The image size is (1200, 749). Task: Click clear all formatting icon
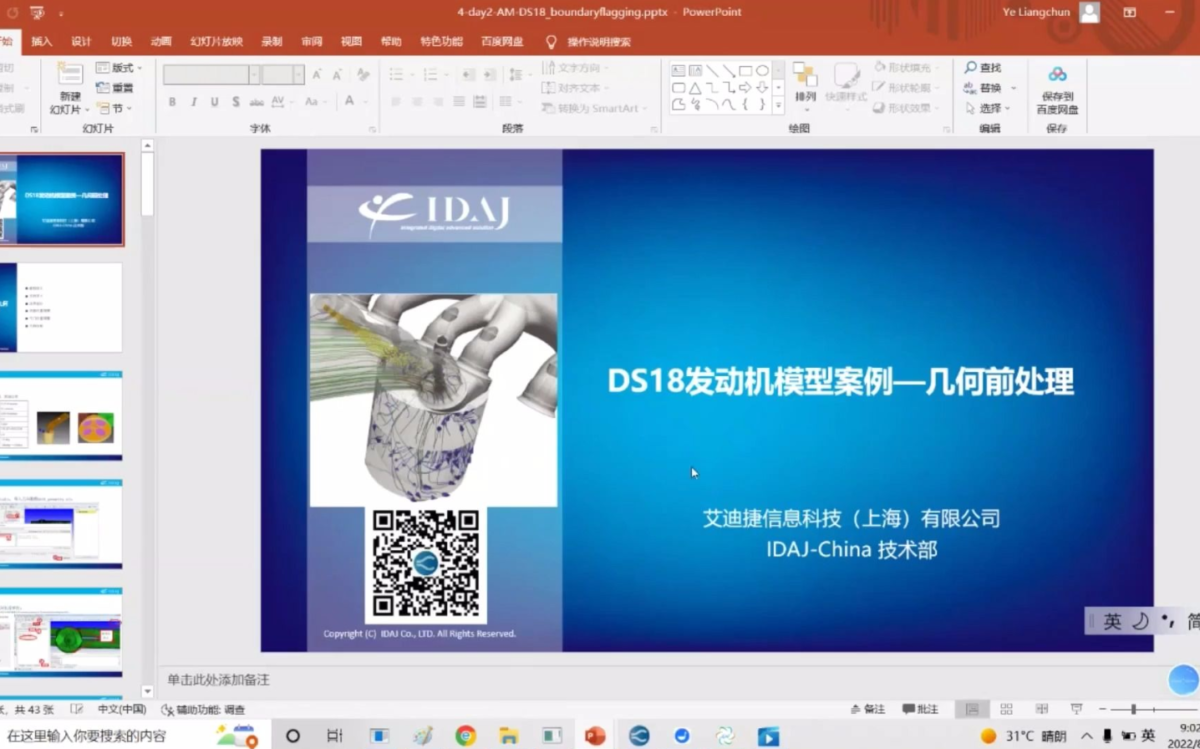363,75
